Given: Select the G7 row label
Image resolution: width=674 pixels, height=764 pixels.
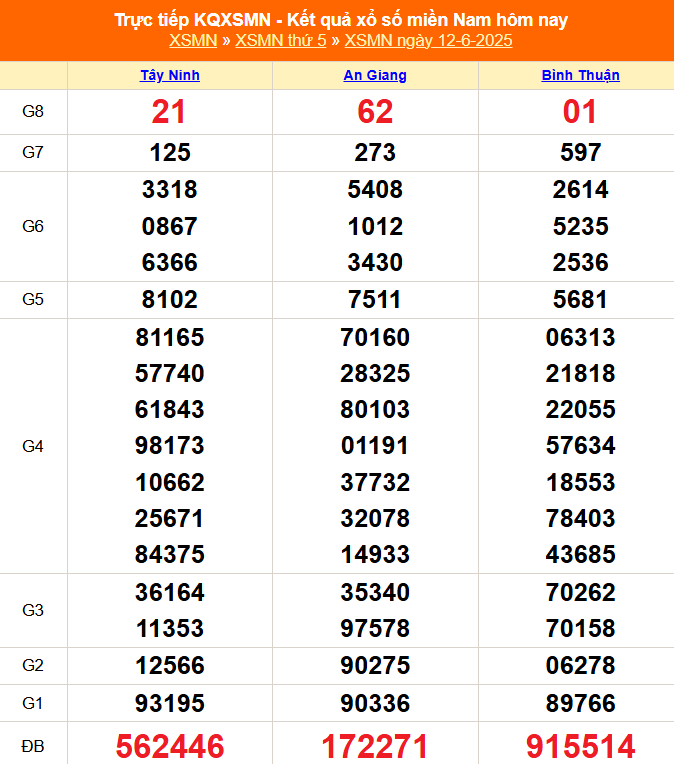Looking at the screenshot, I should tap(33, 153).
